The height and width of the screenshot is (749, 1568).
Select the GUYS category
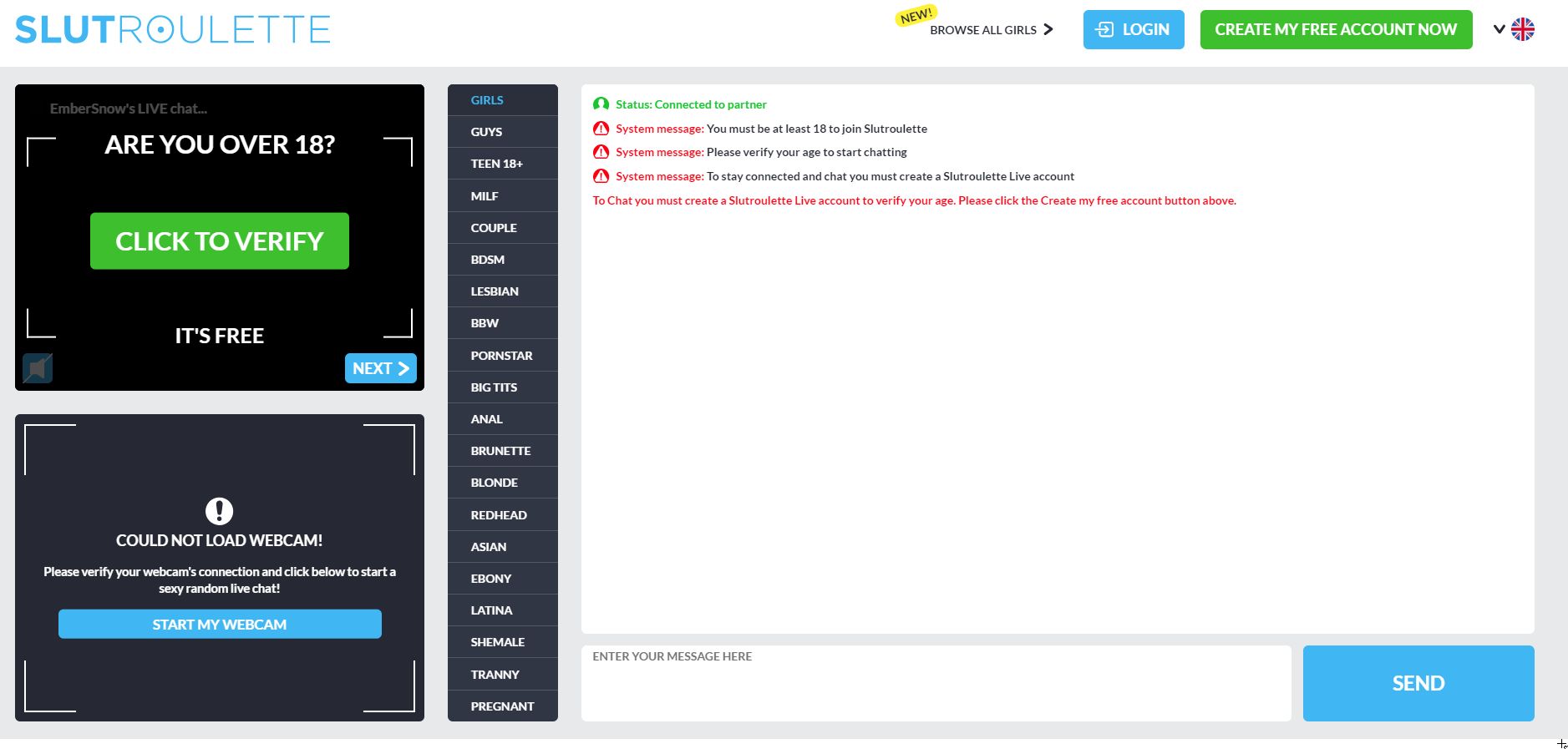pyautogui.click(x=503, y=132)
